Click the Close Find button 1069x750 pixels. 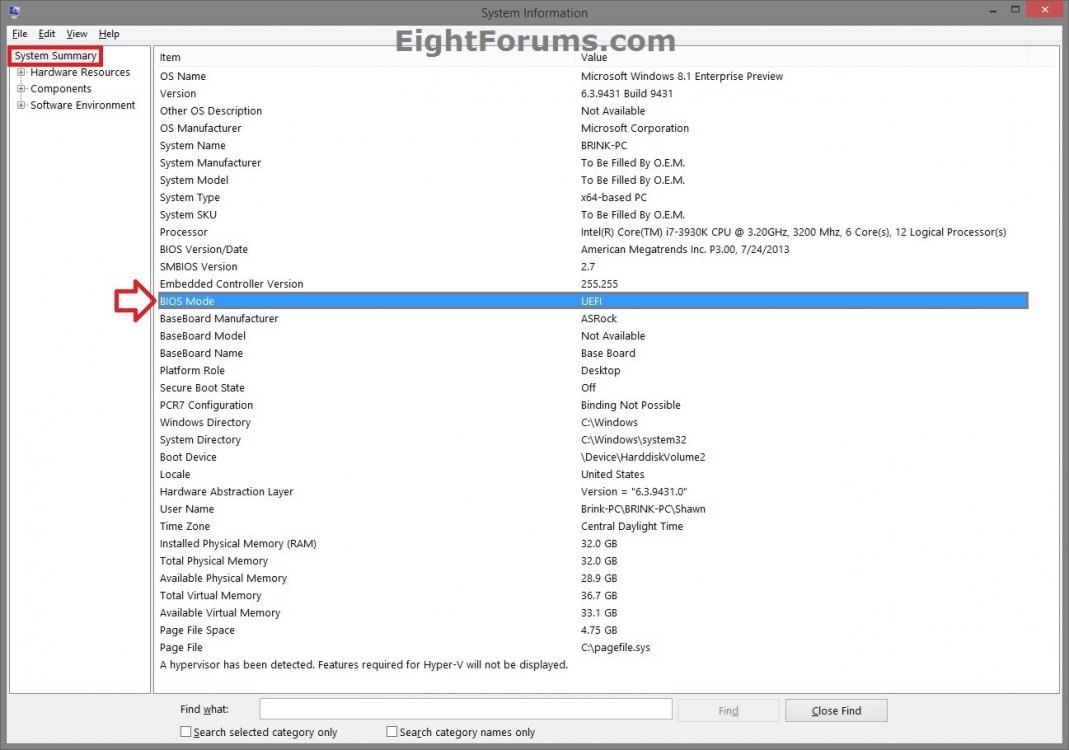pos(835,710)
